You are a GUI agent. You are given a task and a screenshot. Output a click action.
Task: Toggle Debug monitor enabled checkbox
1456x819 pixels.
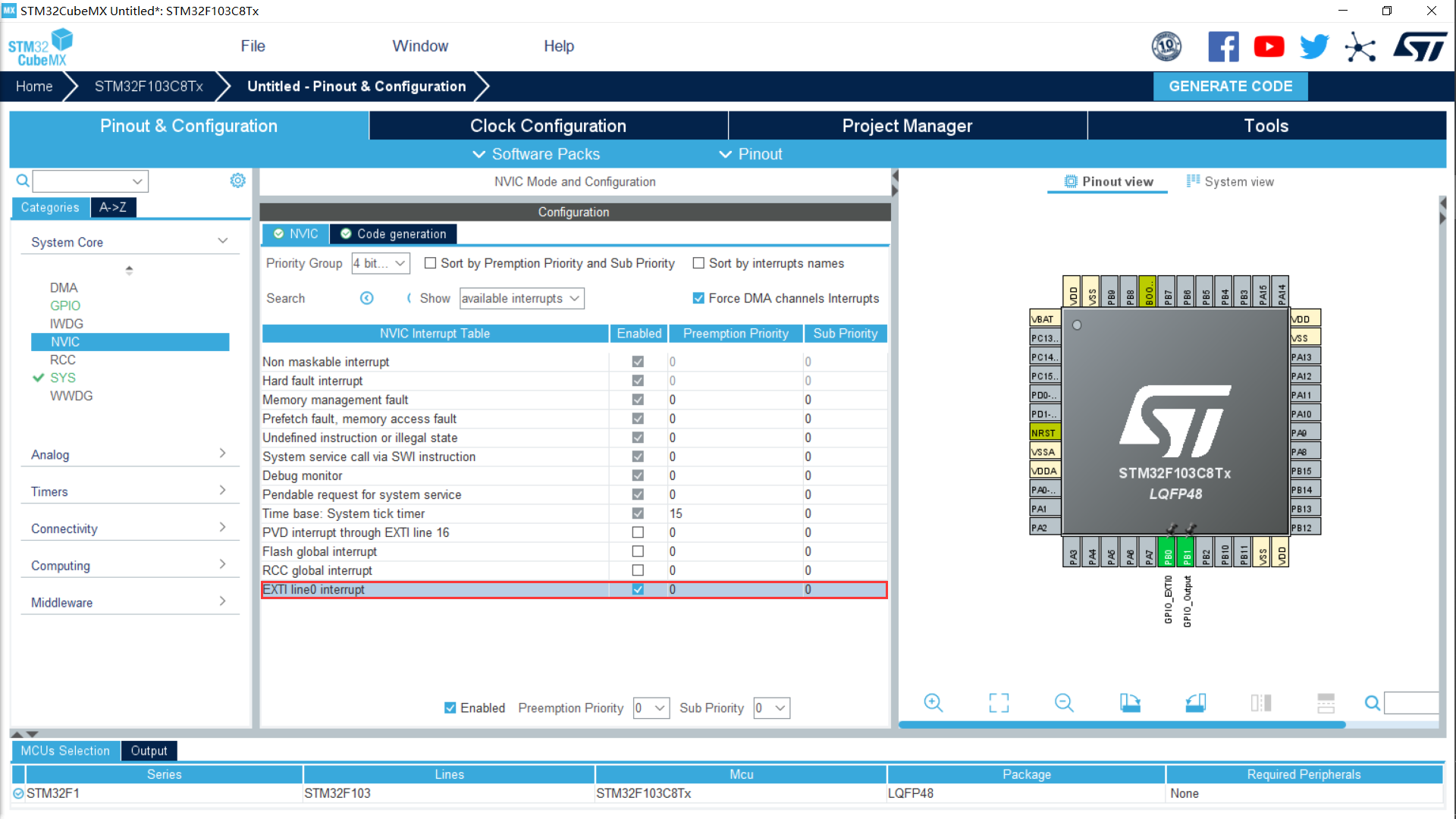[638, 475]
